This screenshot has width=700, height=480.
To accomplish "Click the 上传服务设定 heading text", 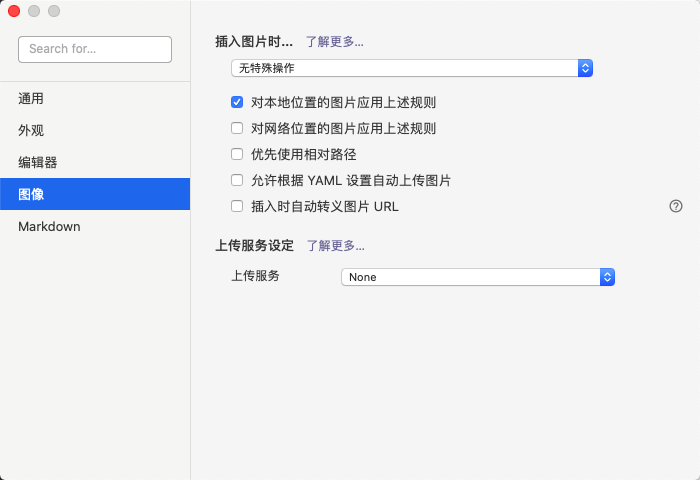I will tap(254, 245).
